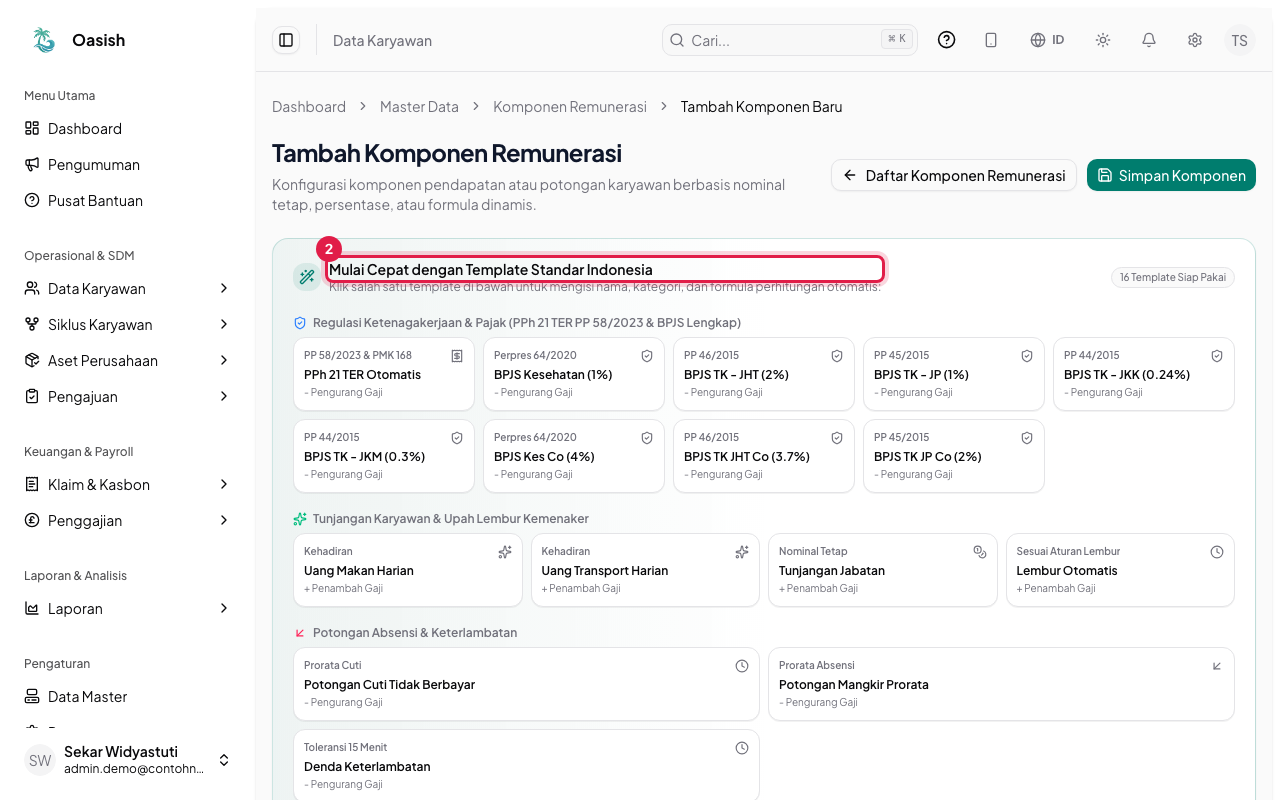Screen dimensions: 1280x800
Task: Open Data Master in the sidebar
Action: [128, 697]
